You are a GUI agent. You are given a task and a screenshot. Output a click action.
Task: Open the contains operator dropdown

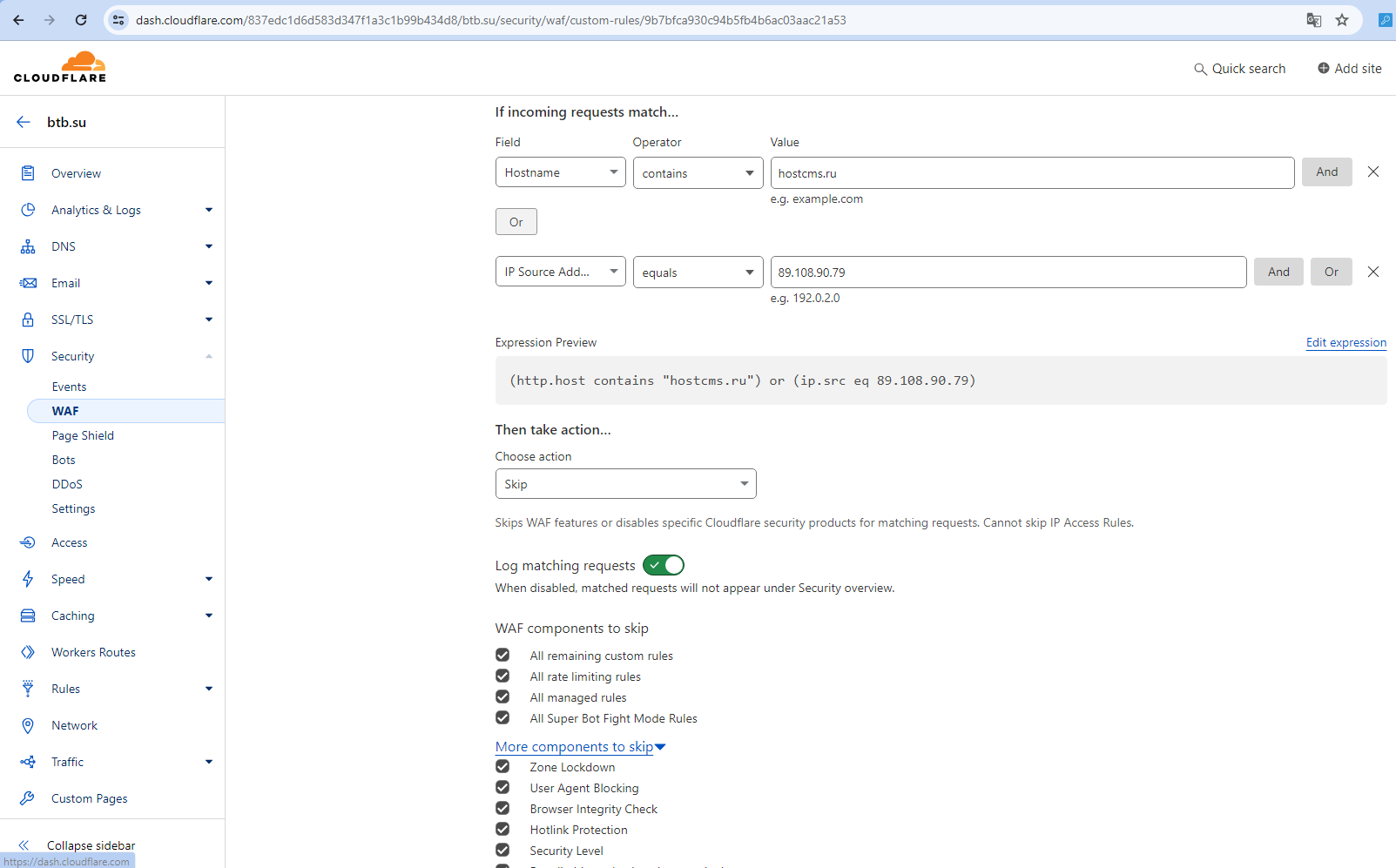(x=698, y=172)
